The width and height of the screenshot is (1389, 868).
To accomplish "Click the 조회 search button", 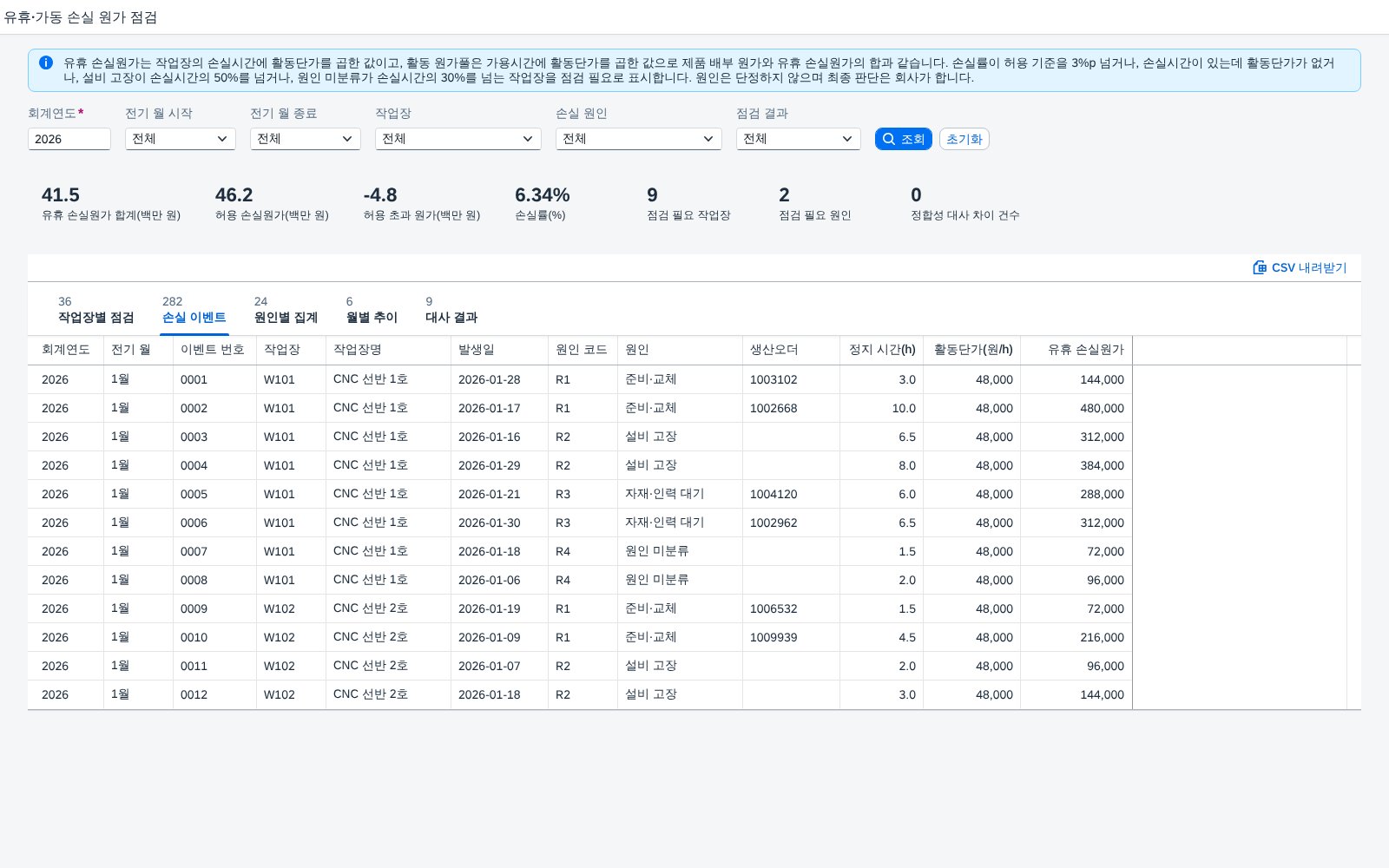I will pos(904,139).
